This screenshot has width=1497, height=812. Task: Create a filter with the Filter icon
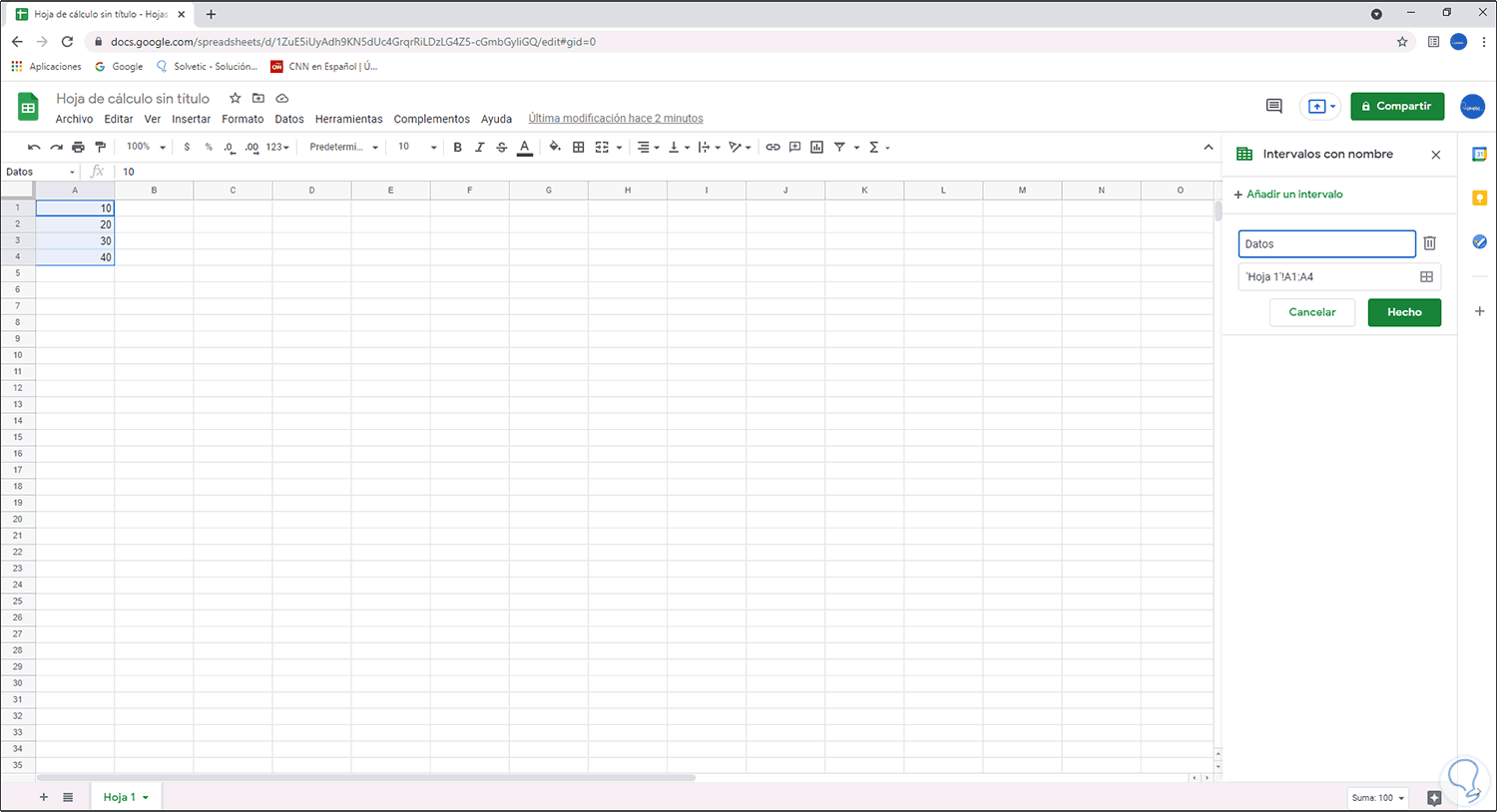(839, 147)
